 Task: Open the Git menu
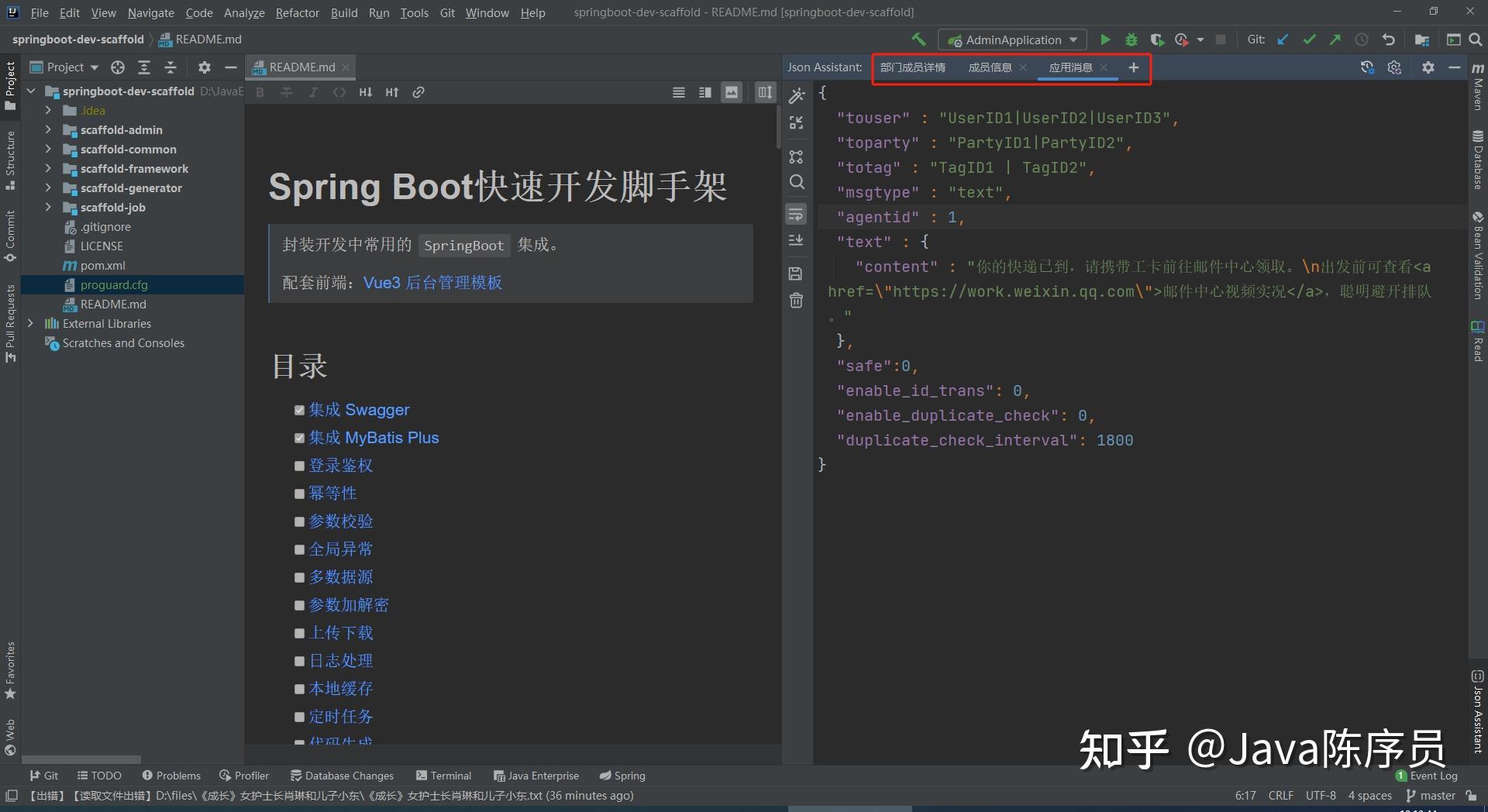tap(447, 12)
